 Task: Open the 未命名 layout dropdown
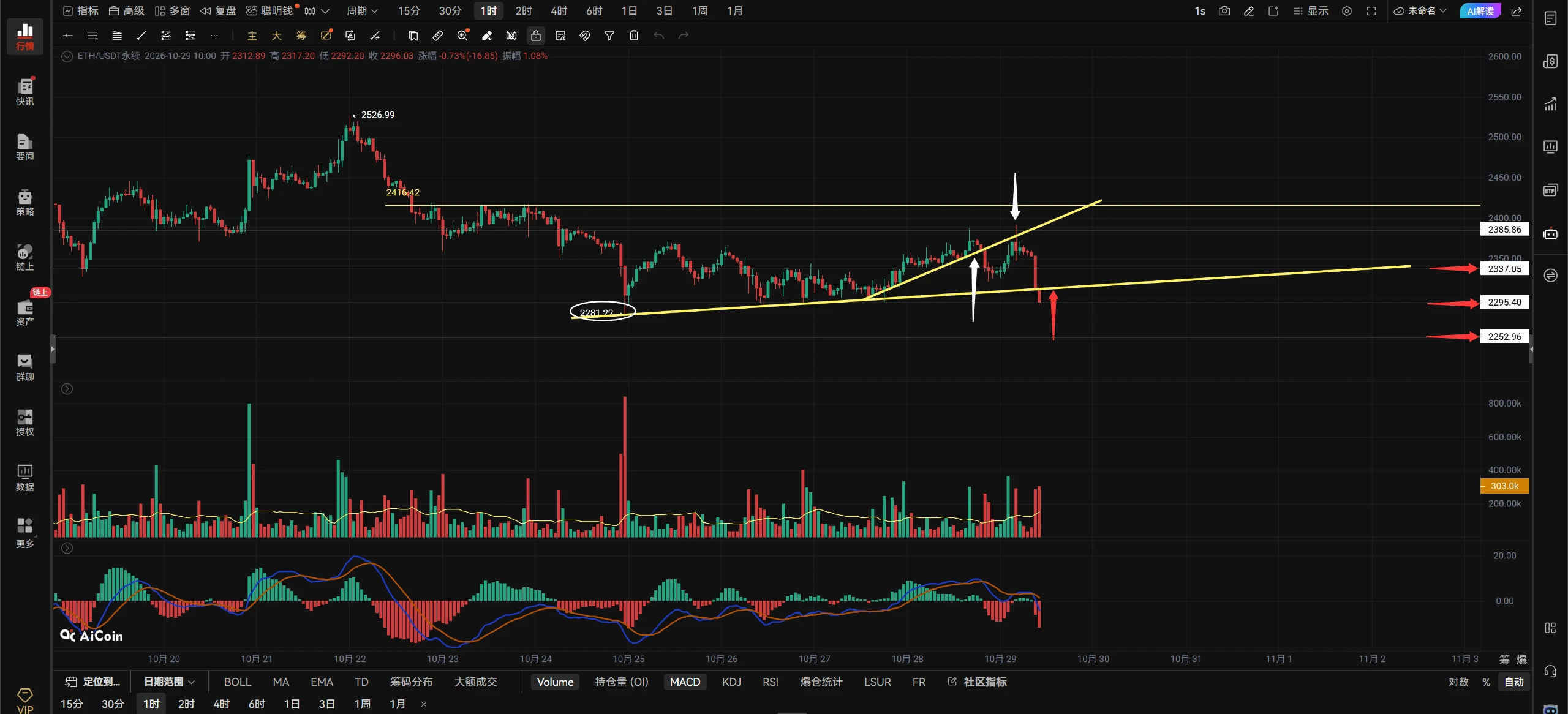[1420, 11]
